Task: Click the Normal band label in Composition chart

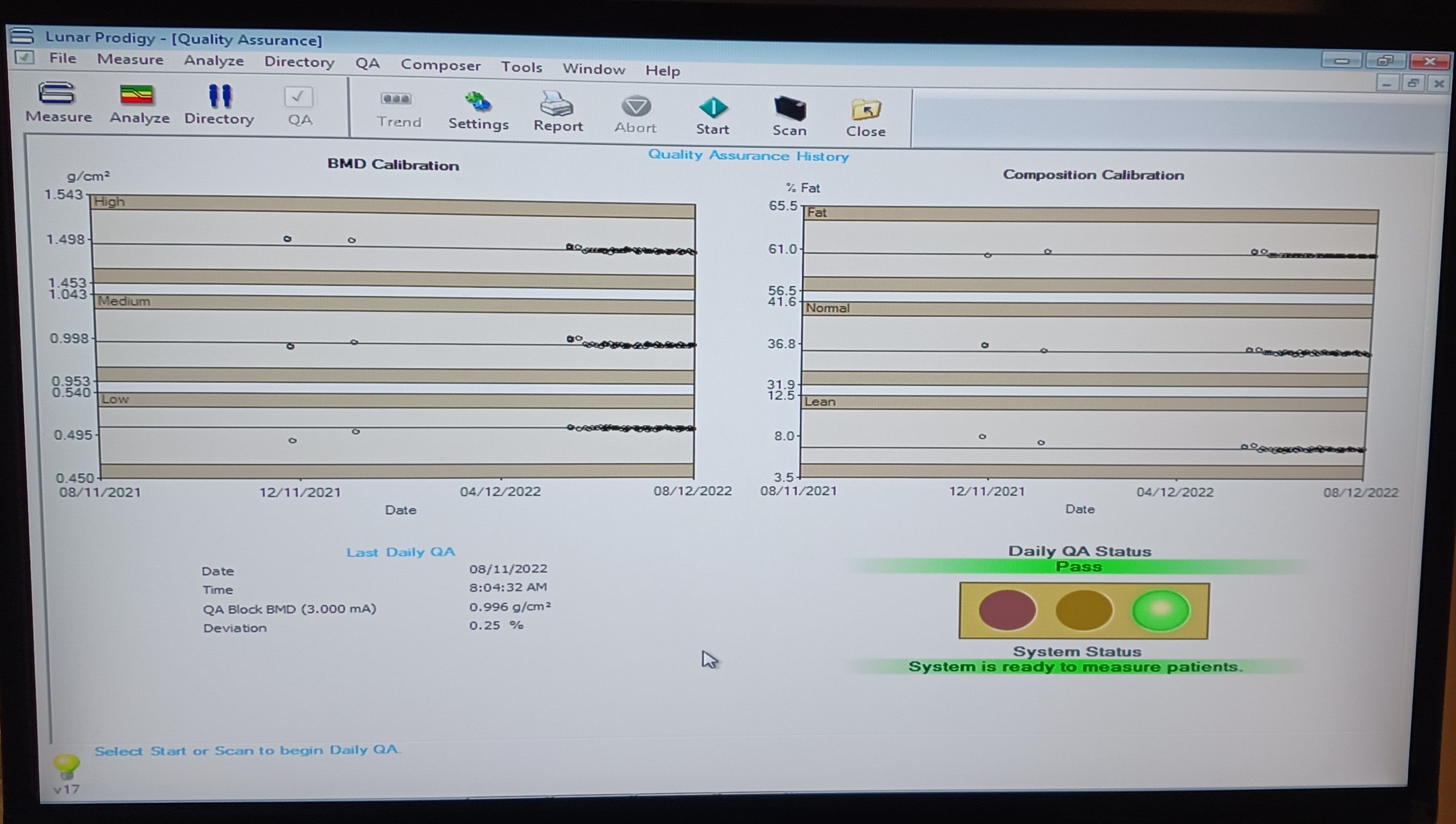Action: pos(827,308)
